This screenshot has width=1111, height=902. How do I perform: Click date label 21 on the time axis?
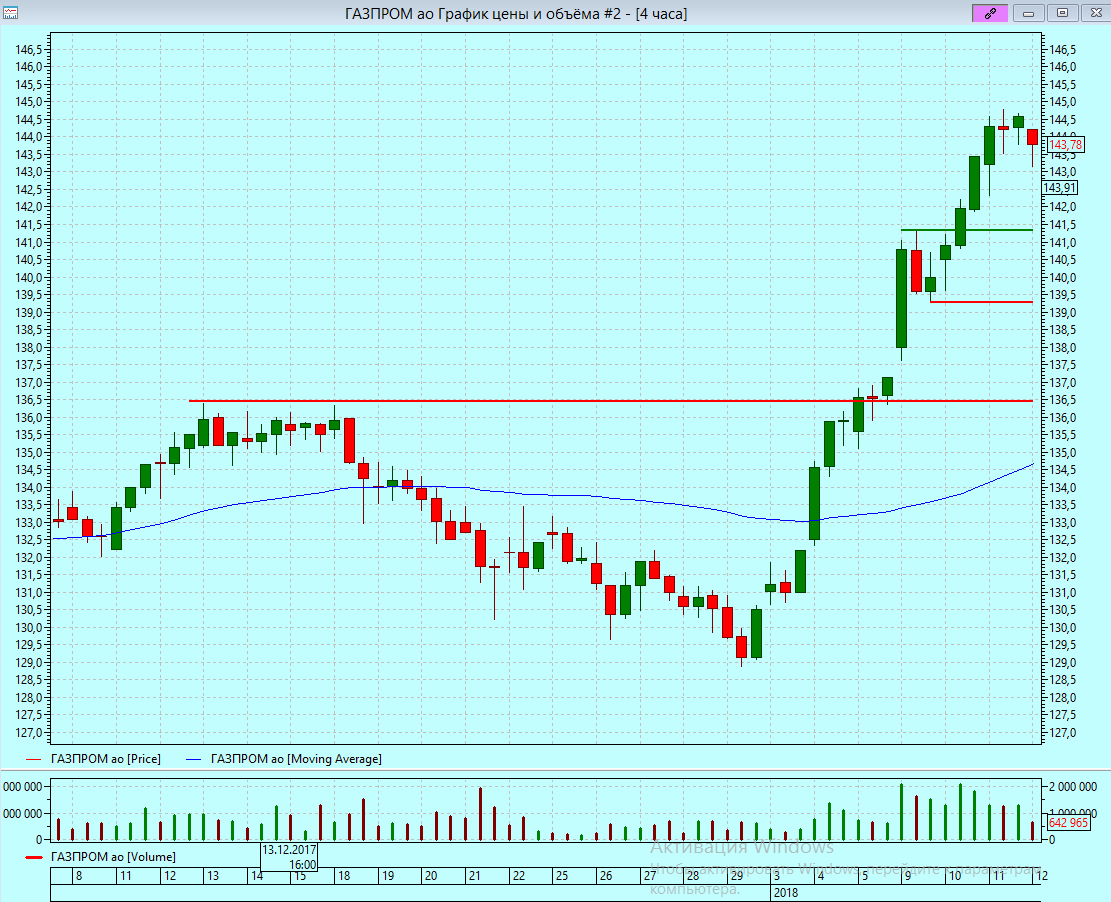pyautogui.click(x=475, y=876)
